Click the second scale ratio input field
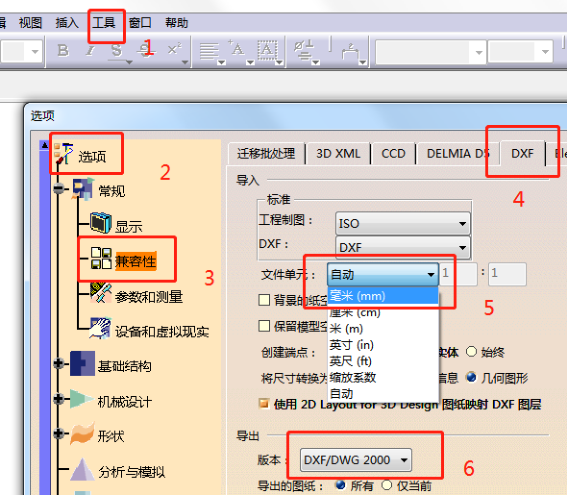 (x=507, y=274)
